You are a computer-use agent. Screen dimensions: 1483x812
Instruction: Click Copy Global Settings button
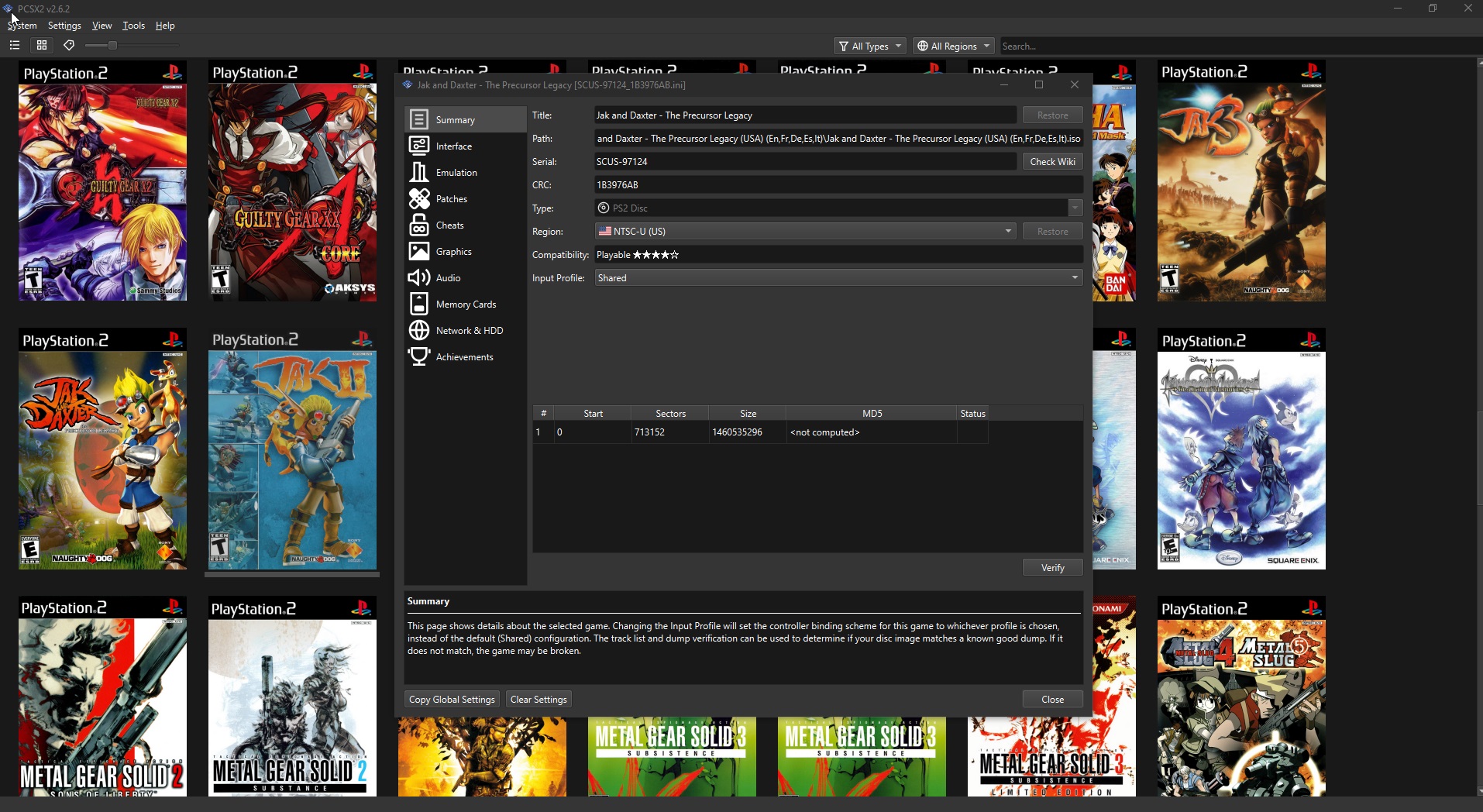tap(452, 699)
